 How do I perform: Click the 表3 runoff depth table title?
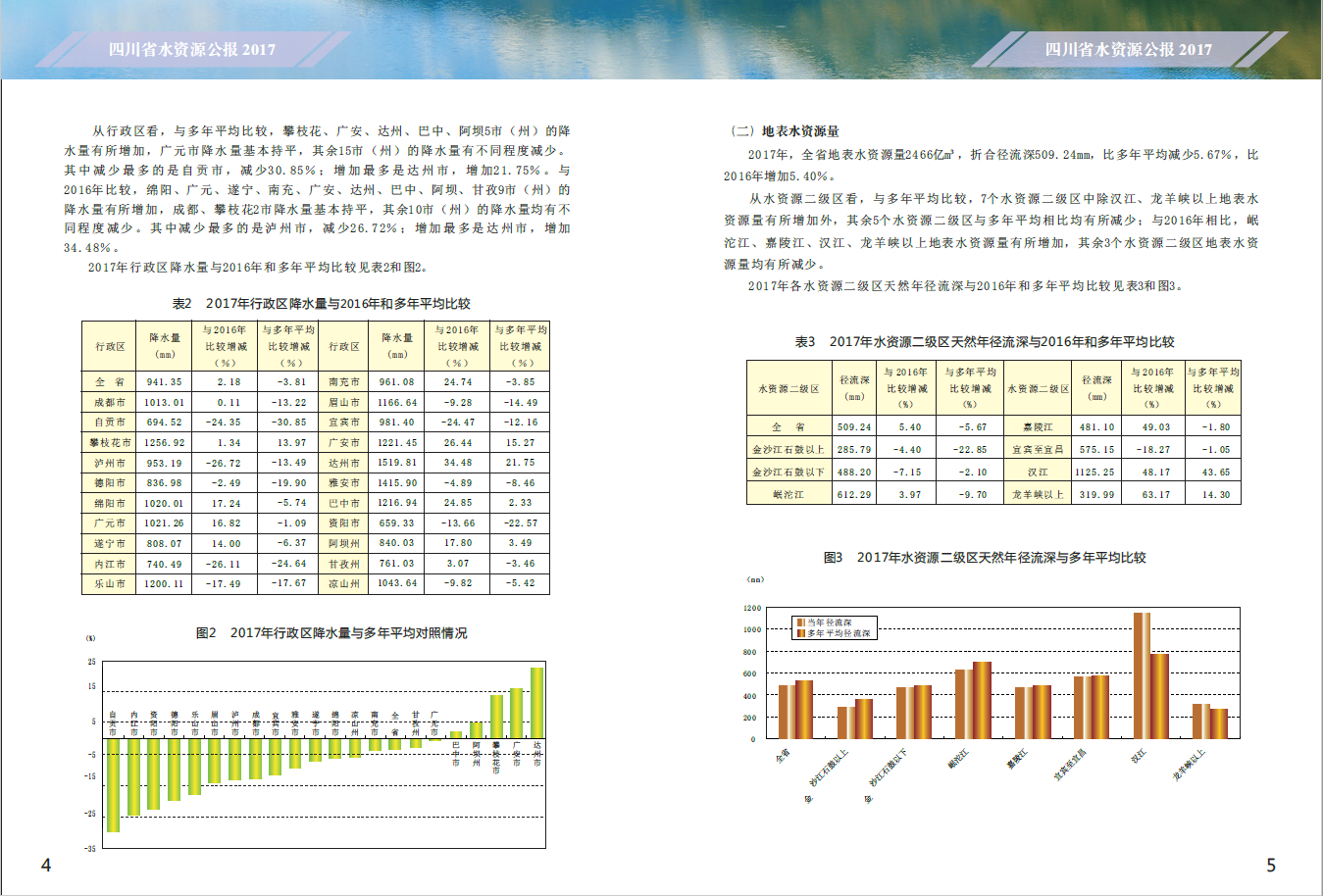click(x=984, y=342)
